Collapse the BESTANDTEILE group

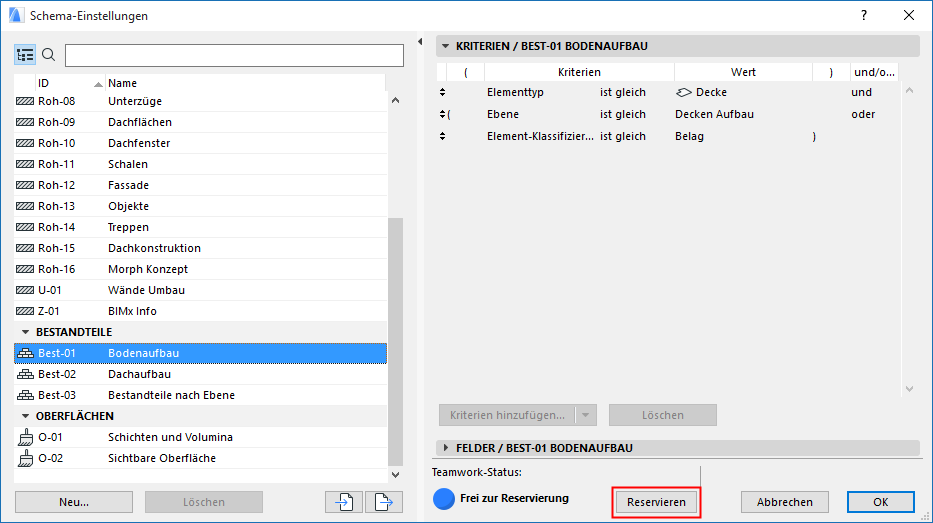tap(25, 332)
